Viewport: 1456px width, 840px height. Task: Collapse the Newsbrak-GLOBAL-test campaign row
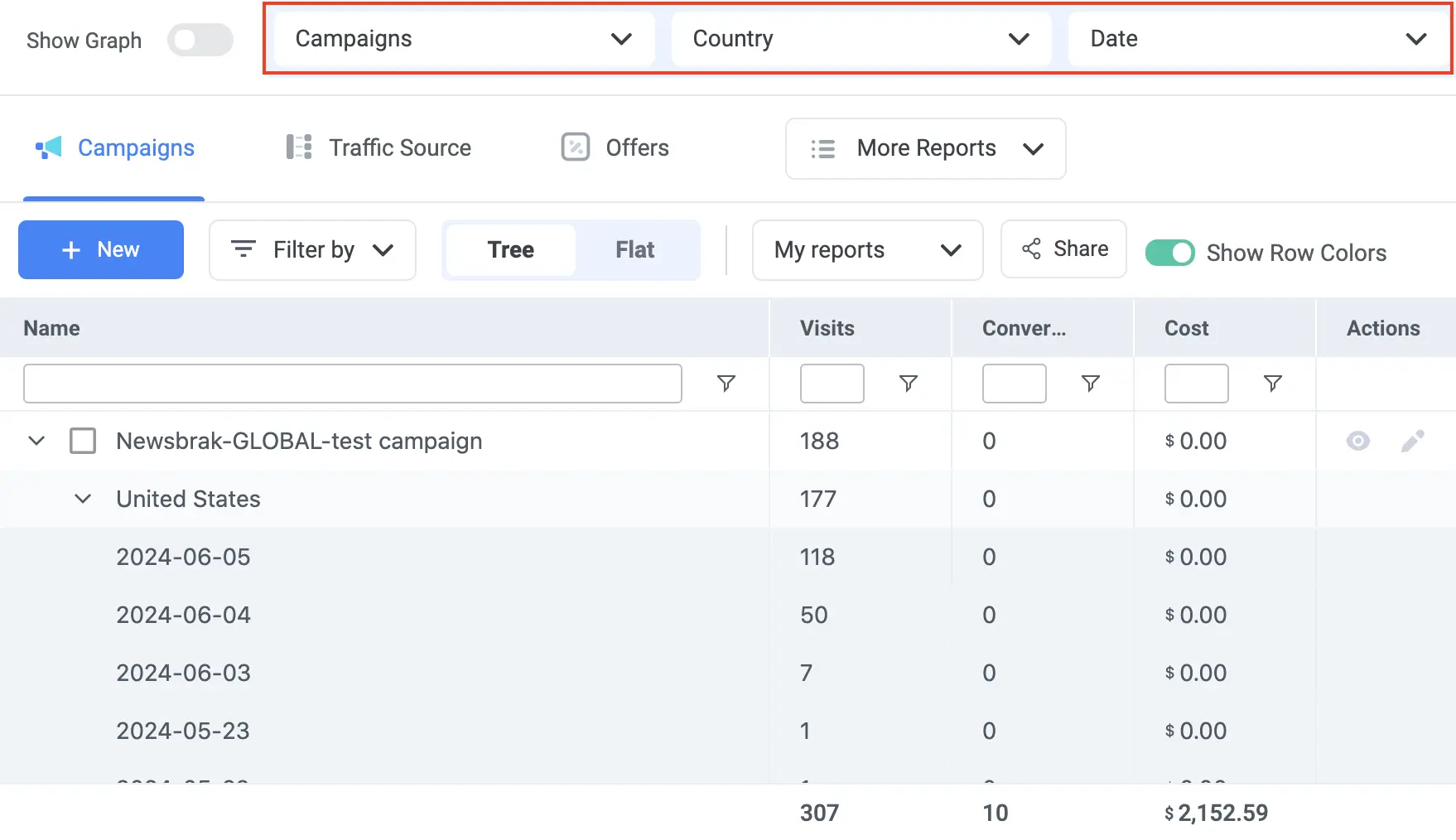click(x=36, y=441)
